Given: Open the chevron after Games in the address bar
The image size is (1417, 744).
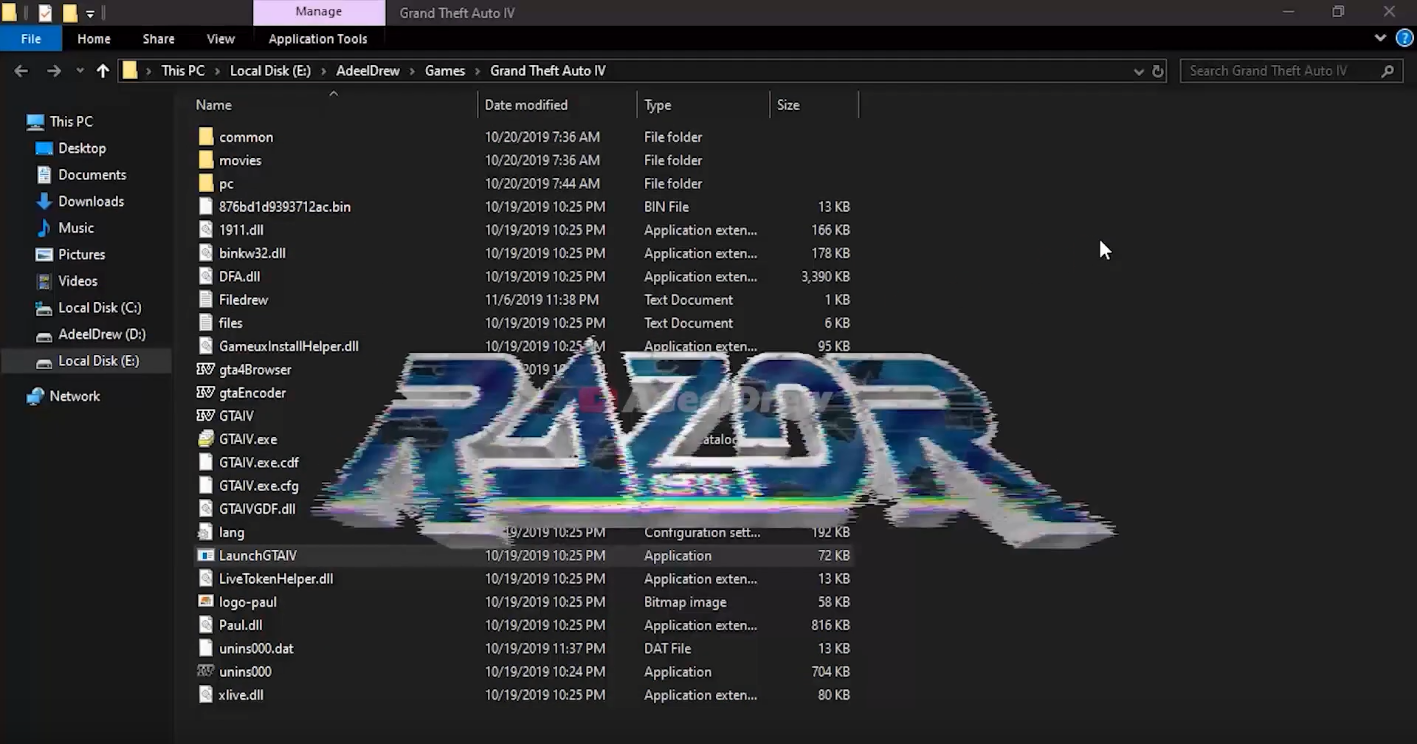Looking at the screenshot, I should tap(477, 71).
